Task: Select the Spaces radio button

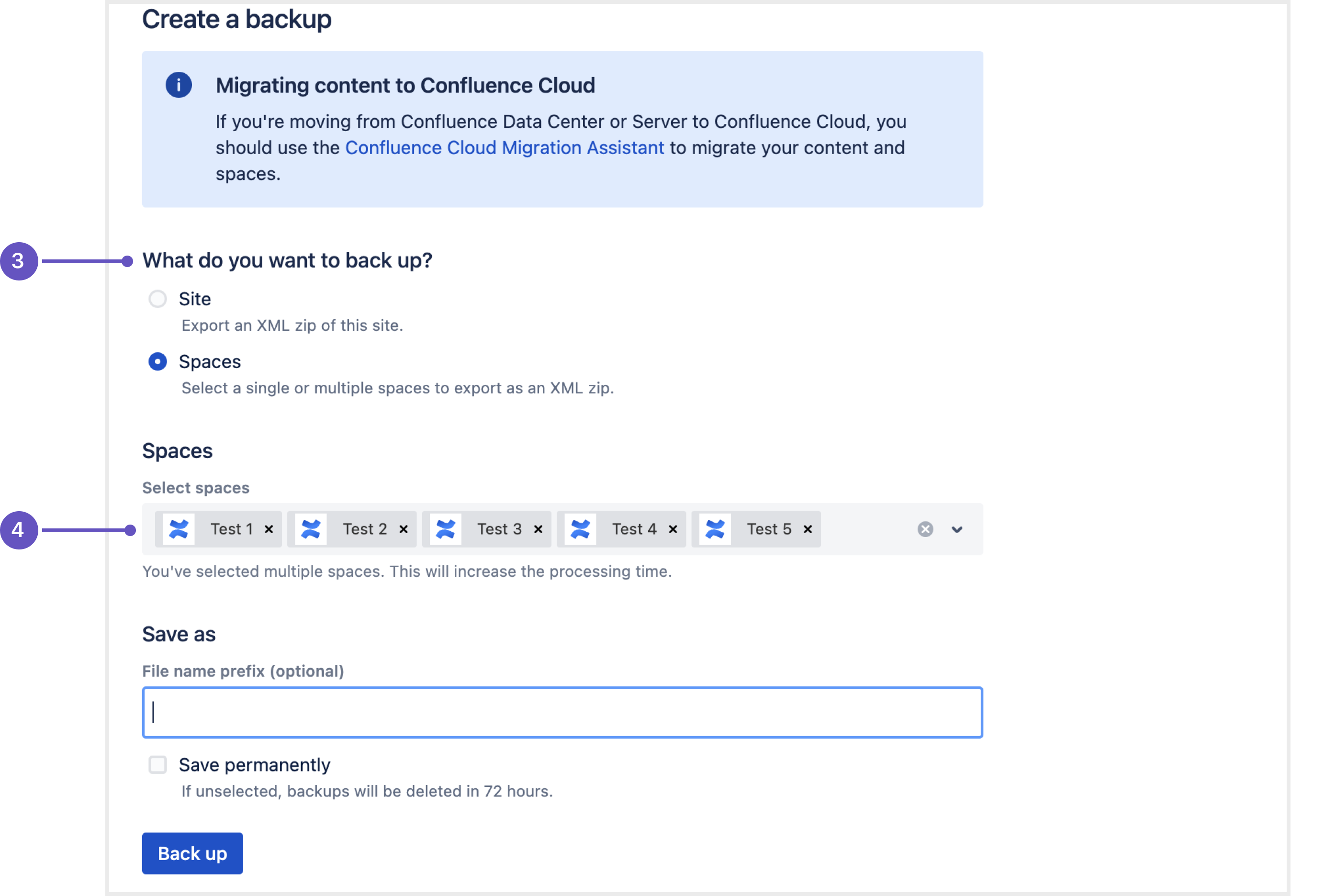Action: pyautogui.click(x=158, y=362)
